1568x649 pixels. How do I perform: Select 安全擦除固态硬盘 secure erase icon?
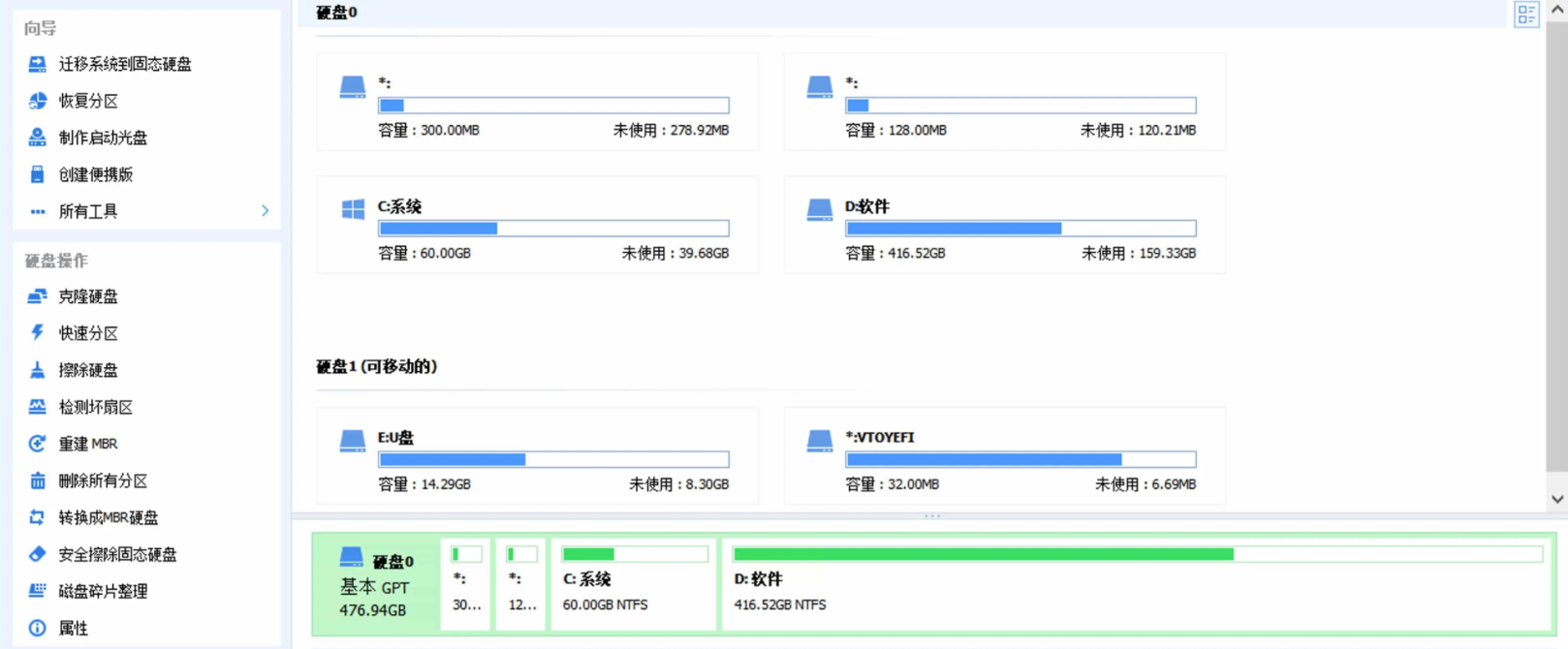[38, 554]
